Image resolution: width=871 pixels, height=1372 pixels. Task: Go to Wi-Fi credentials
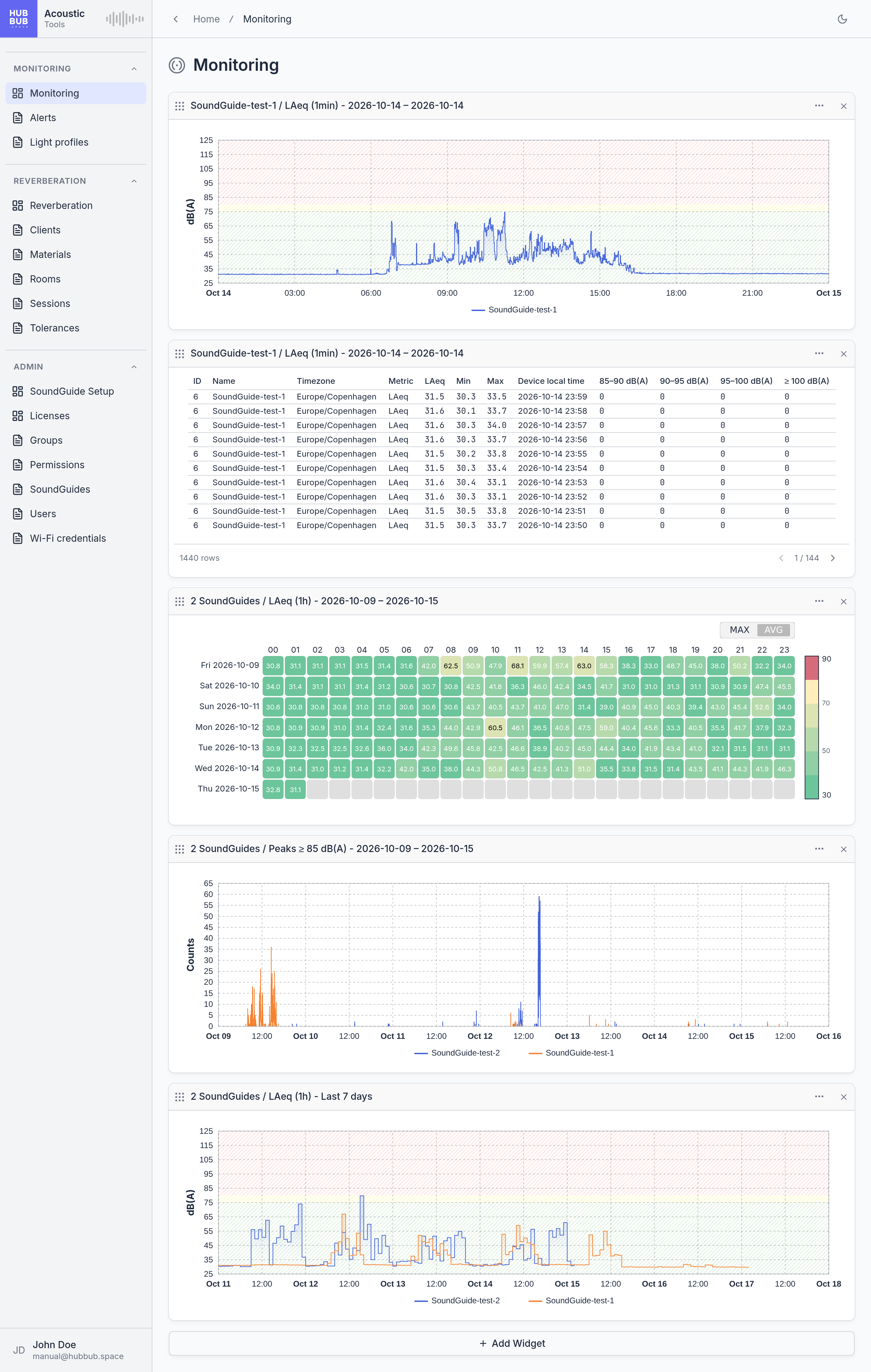76,538
